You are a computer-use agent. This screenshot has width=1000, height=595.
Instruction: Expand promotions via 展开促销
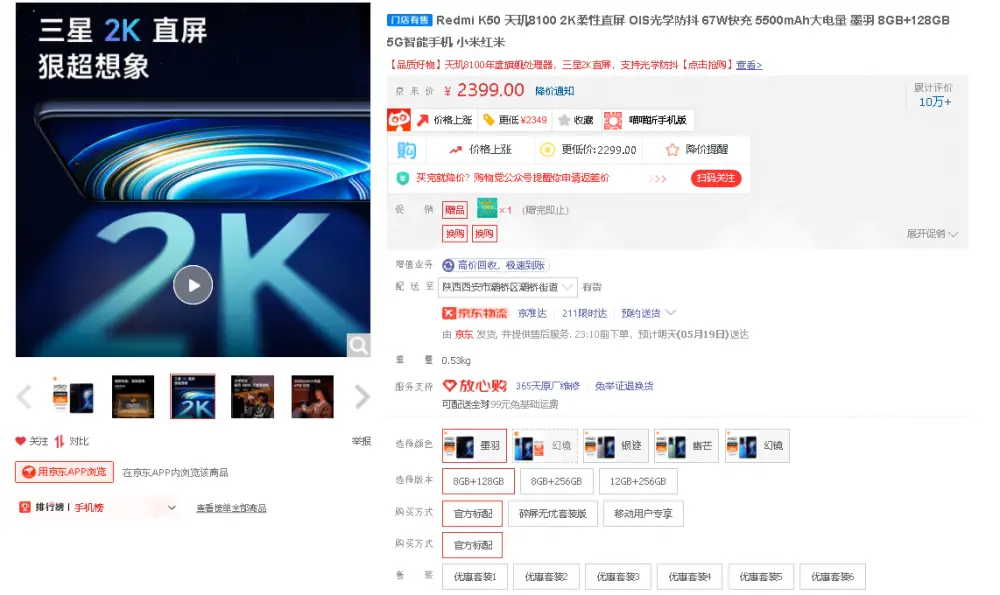coord(932,234)
